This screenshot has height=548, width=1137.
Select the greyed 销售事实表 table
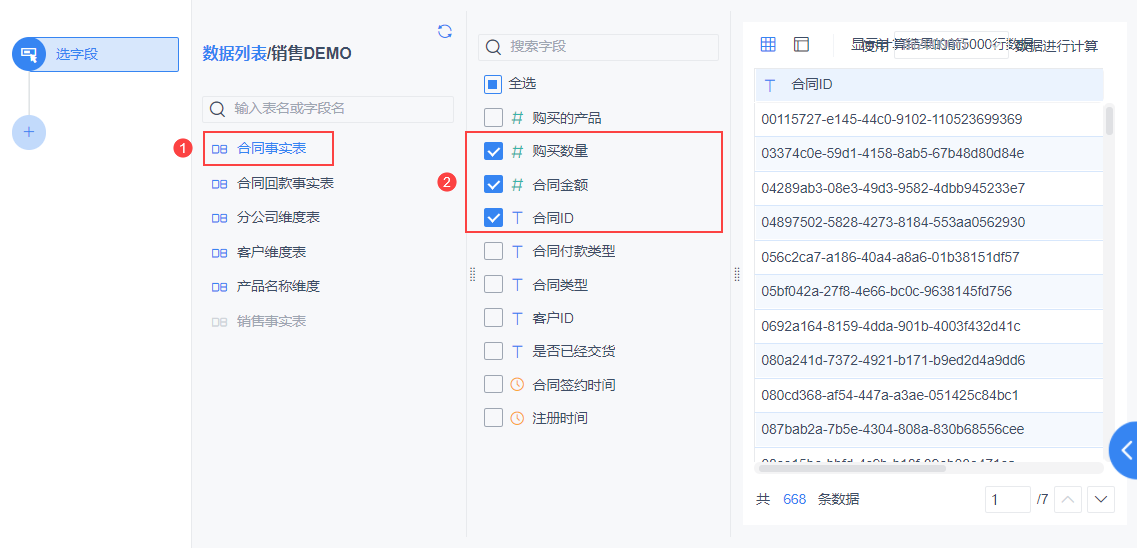(271, 321)
